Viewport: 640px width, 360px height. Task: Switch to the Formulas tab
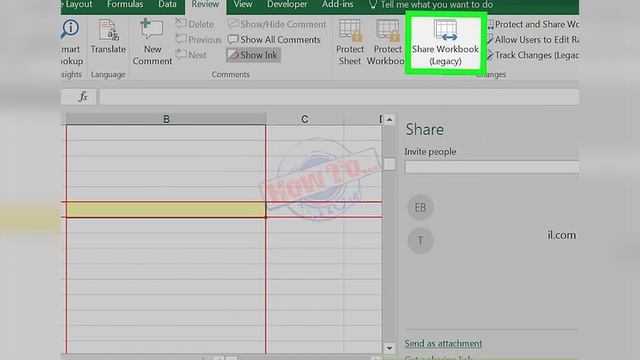125,4
